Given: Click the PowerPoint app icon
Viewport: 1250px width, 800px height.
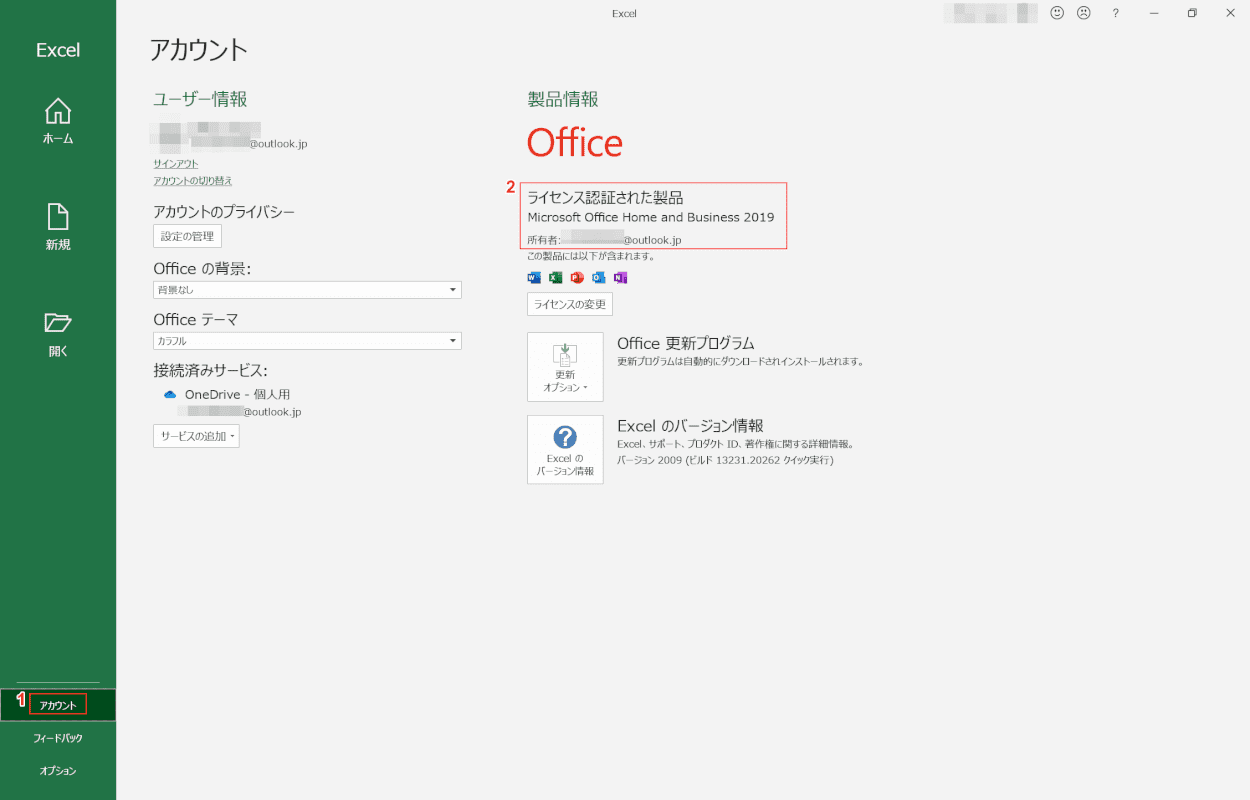Looking at the screenshot, I should coord(577,277).
